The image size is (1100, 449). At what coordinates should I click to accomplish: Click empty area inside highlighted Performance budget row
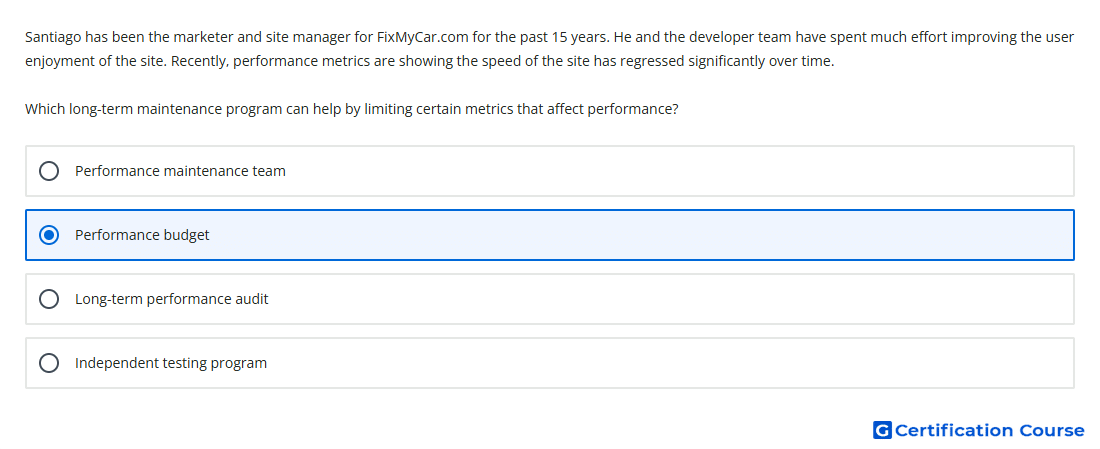point(631,235)
